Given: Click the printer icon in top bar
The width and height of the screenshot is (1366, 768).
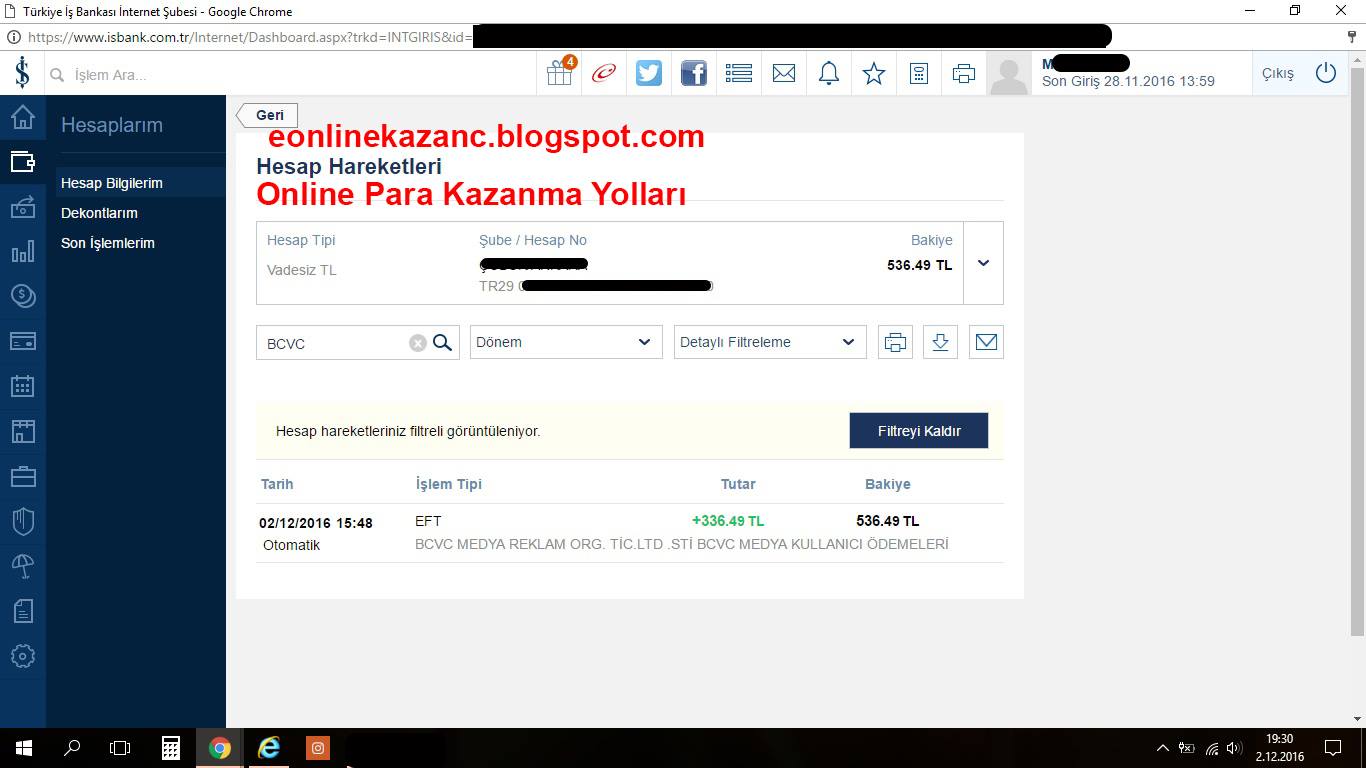Looking at the screenshot, I should tap(964, 73).
